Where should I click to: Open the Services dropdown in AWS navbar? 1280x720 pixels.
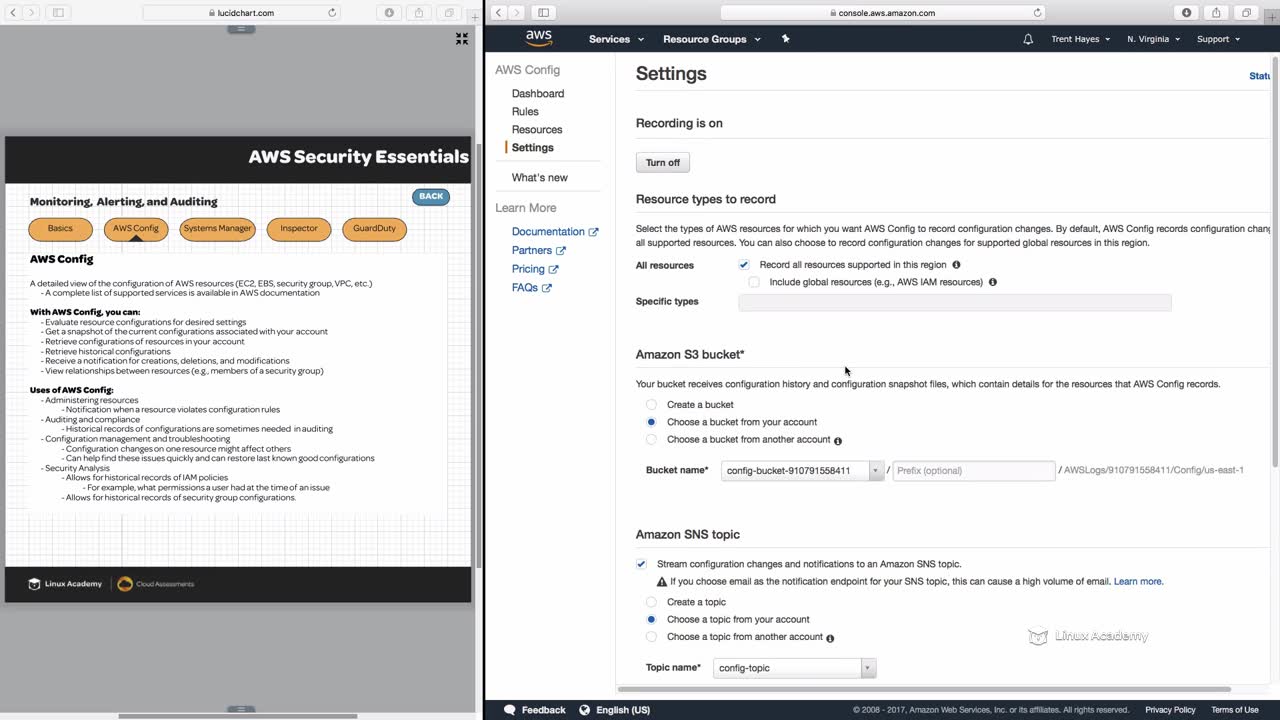616,39
